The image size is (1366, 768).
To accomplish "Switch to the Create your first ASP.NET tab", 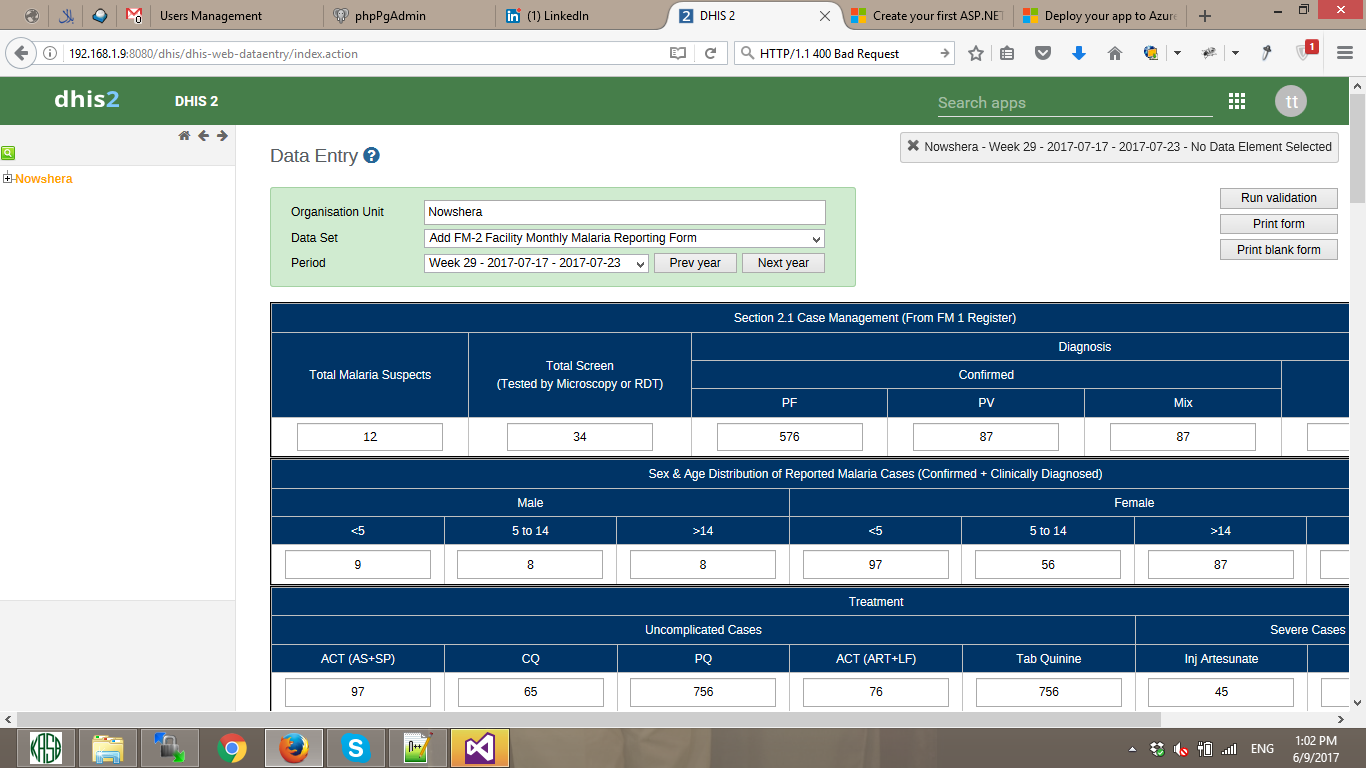I will (926, 16).
